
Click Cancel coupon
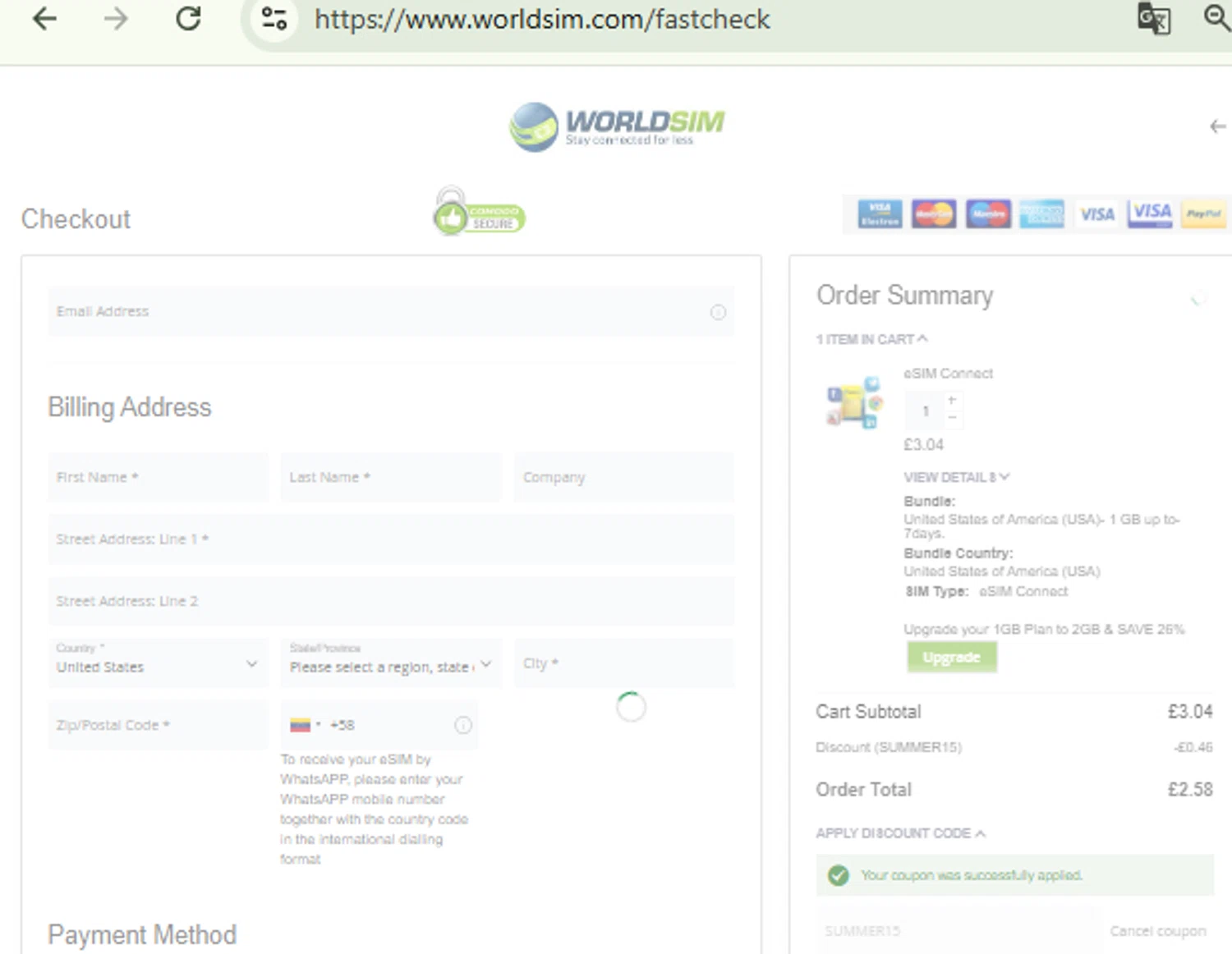pos(1158,931)
